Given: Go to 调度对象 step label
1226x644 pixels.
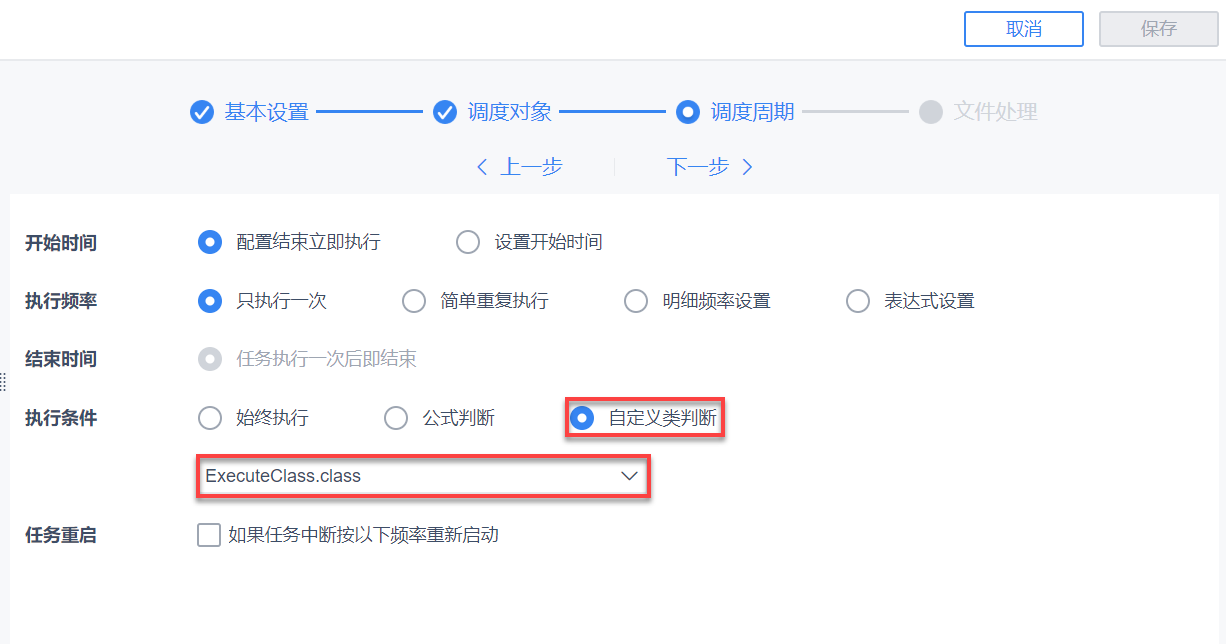Looking at the screenshot, I should [x=510, y=112].
